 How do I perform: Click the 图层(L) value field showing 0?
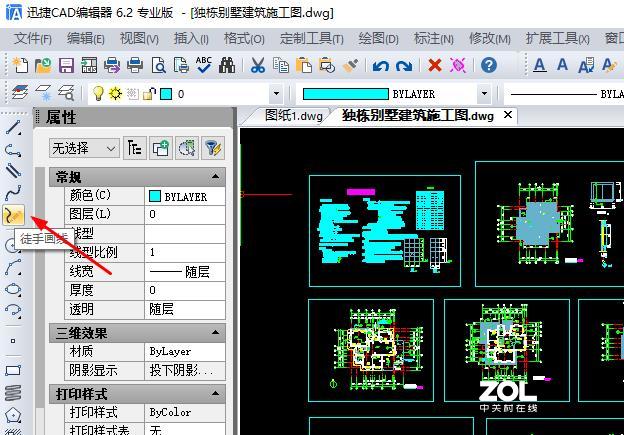185,214
